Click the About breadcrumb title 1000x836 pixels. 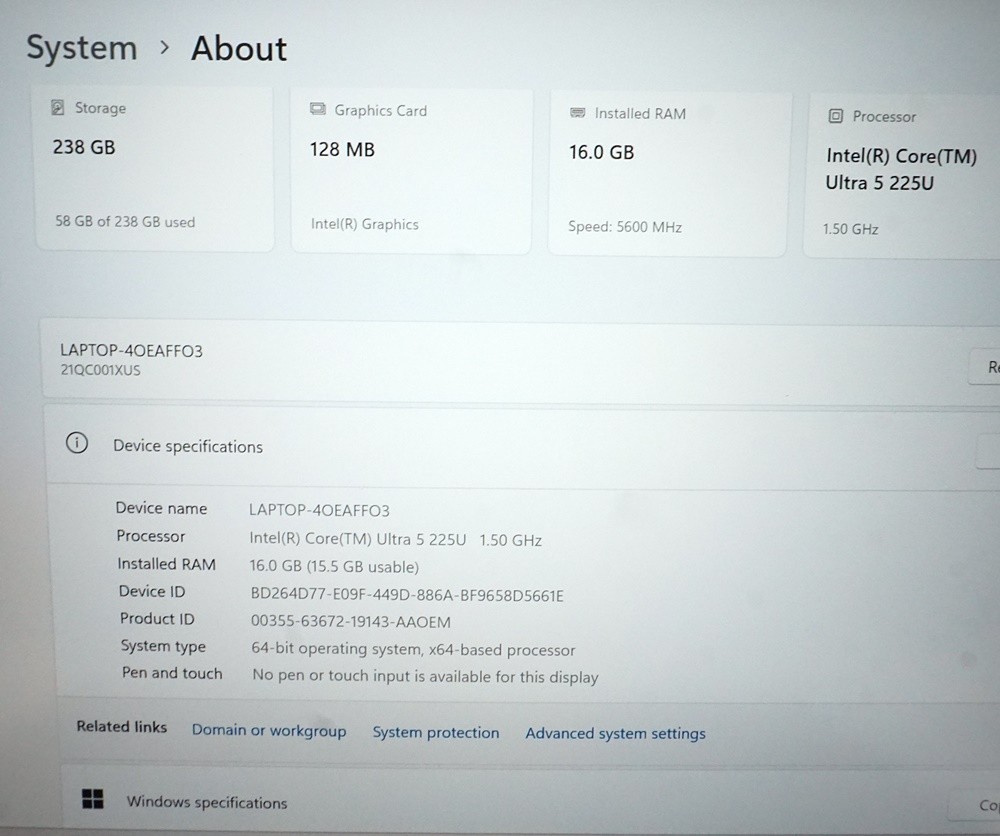click(239, 48)
